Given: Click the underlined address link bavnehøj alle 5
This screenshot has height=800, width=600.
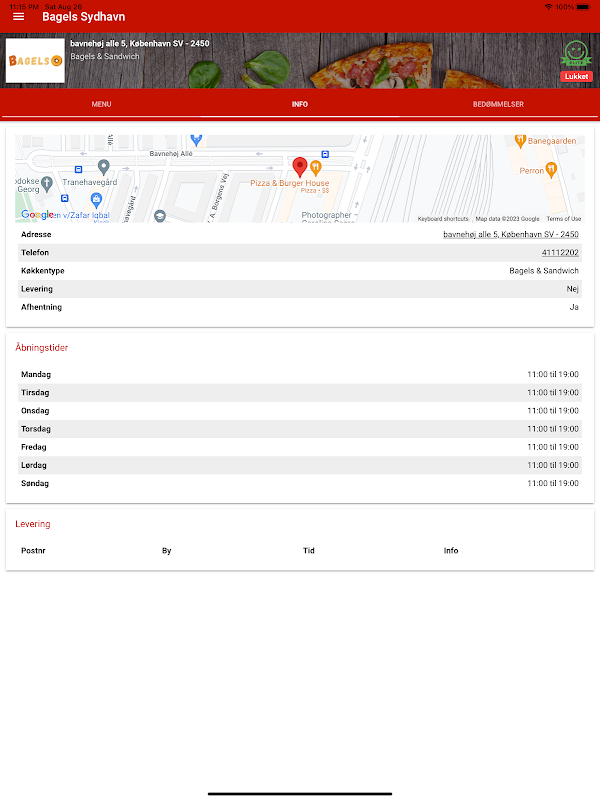Looking at the screenshot, I should (511, 234).
